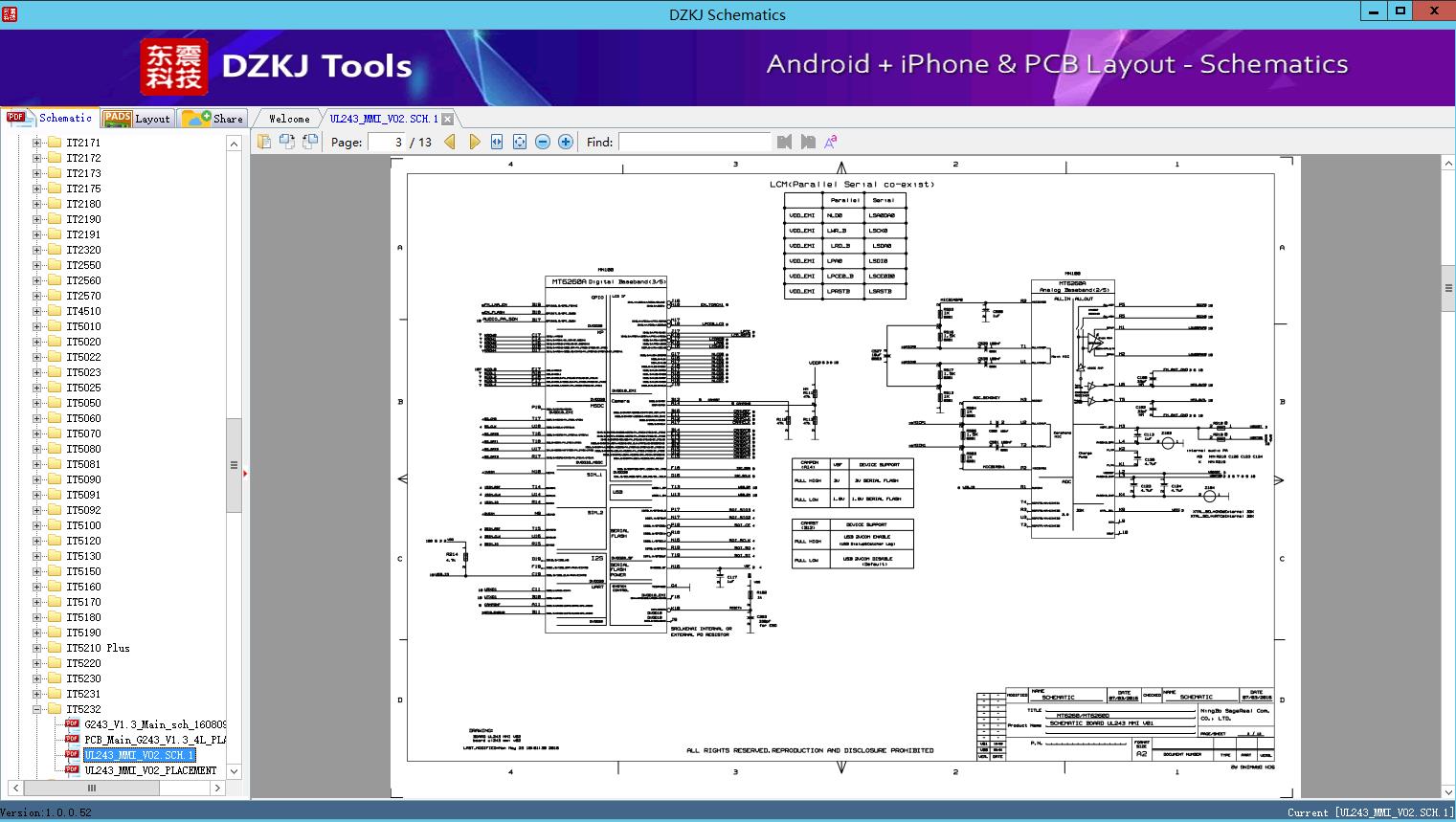The width and height of the screenshot is (1456, 822).
Task: Close the UL243_MMI_V02.SCH.1 tab
Action: (x=447, y=119)
